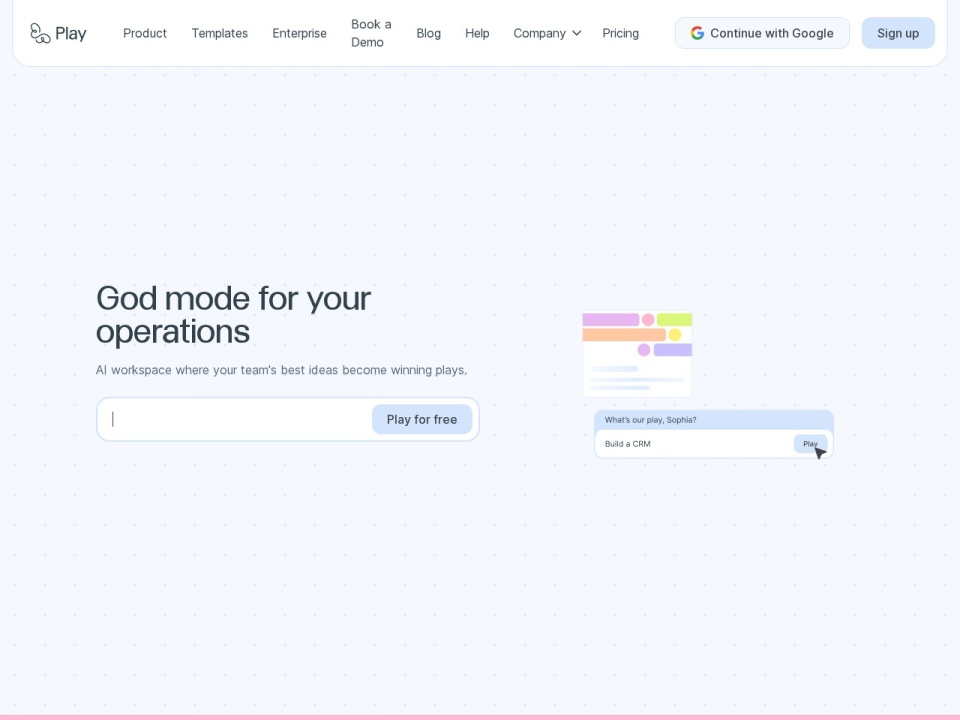Expand the Company dropdown chevron
960x720 pixels.
click(576, 33)
